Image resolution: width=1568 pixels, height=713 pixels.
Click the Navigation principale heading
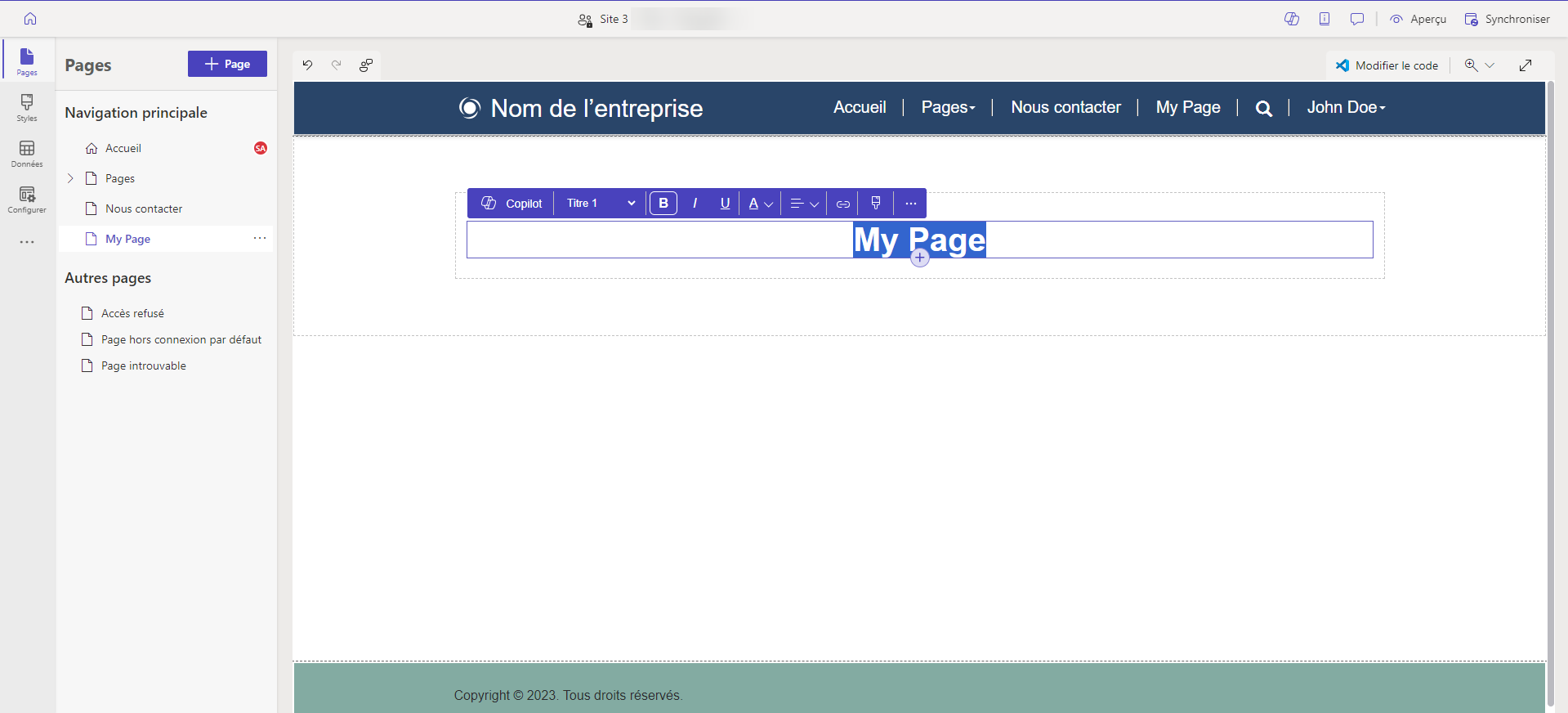(x=136, y=113)
